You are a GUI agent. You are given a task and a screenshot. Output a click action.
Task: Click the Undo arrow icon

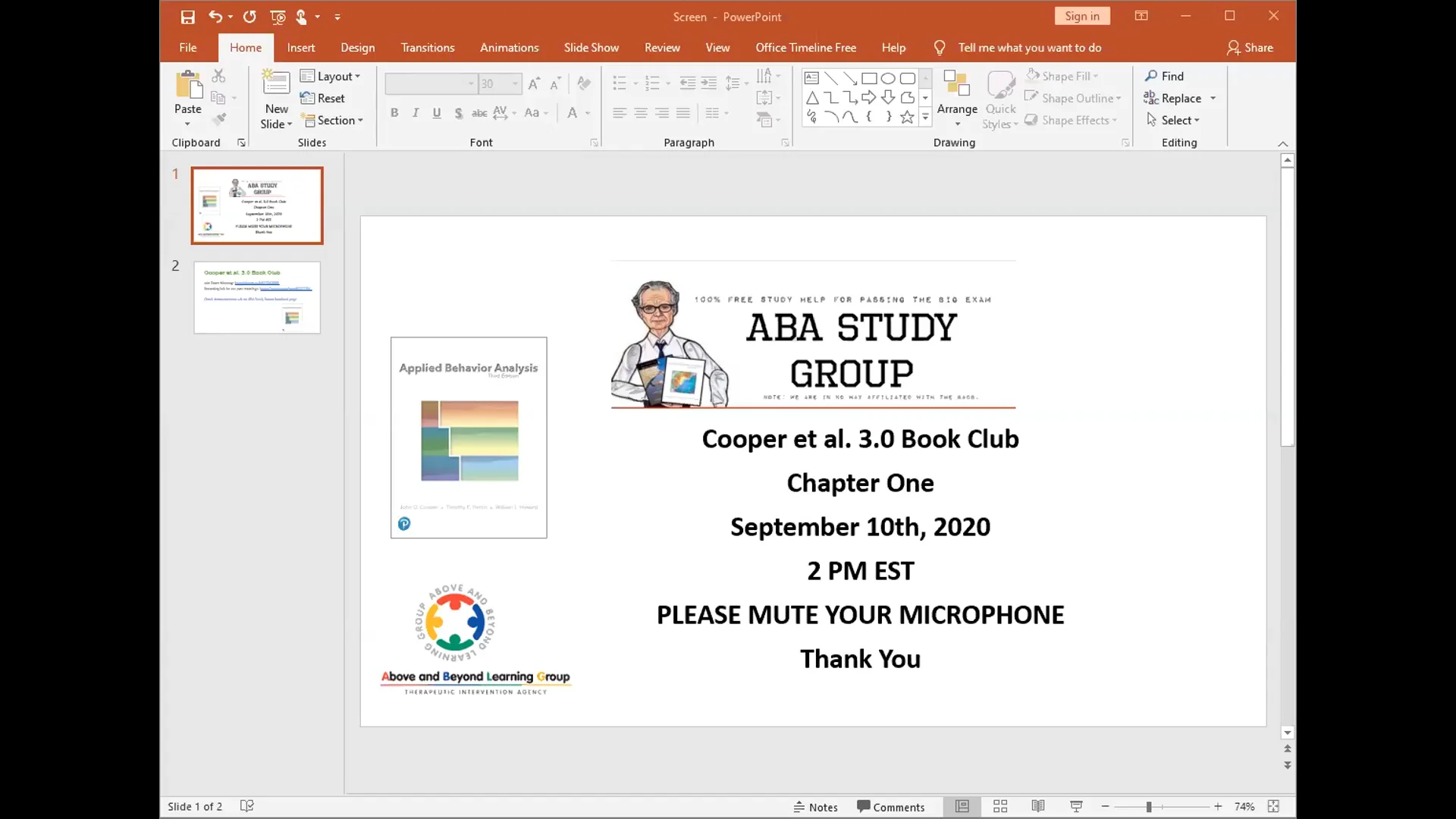point(215,17)
